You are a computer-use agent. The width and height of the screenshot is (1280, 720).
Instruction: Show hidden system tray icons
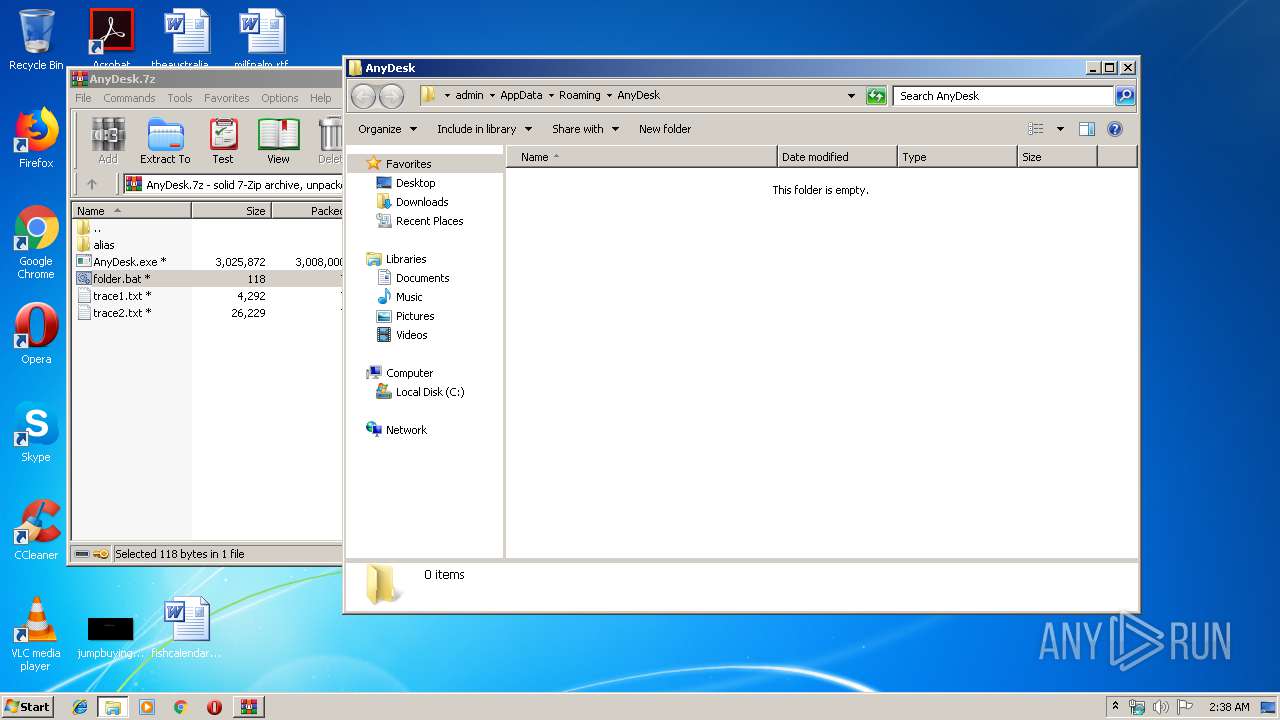1115,707
